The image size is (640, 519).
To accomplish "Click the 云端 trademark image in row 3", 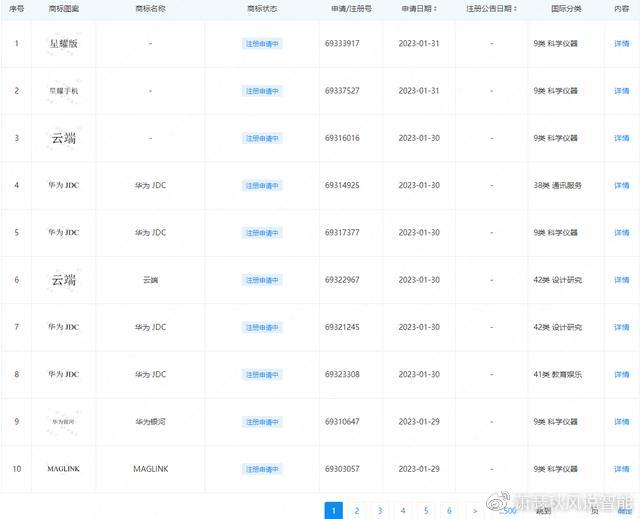I will 63,138.
